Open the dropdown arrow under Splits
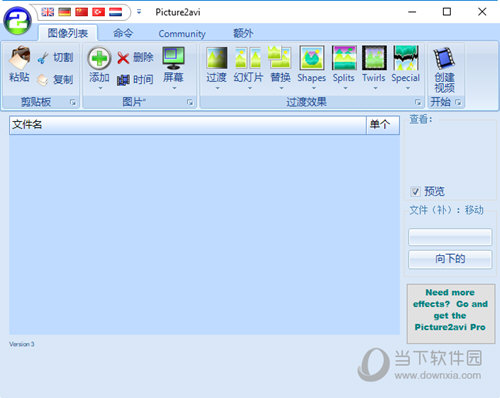Screen dimensions: 500x398 pyautogui.click(x=345, y=89)
